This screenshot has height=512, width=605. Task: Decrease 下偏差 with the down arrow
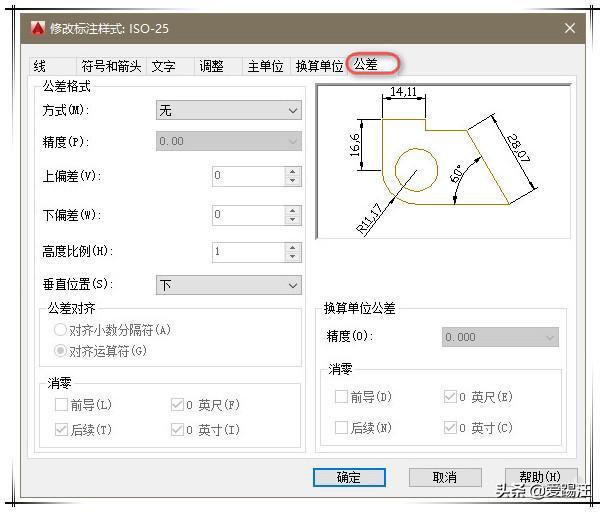tap(293, 220)
